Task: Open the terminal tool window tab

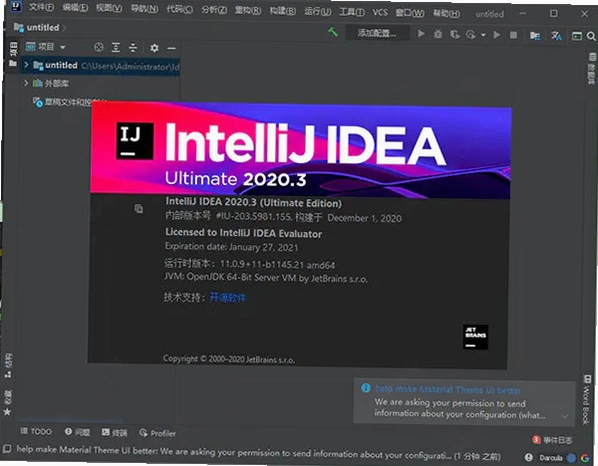Action: (x=114, y=432)
